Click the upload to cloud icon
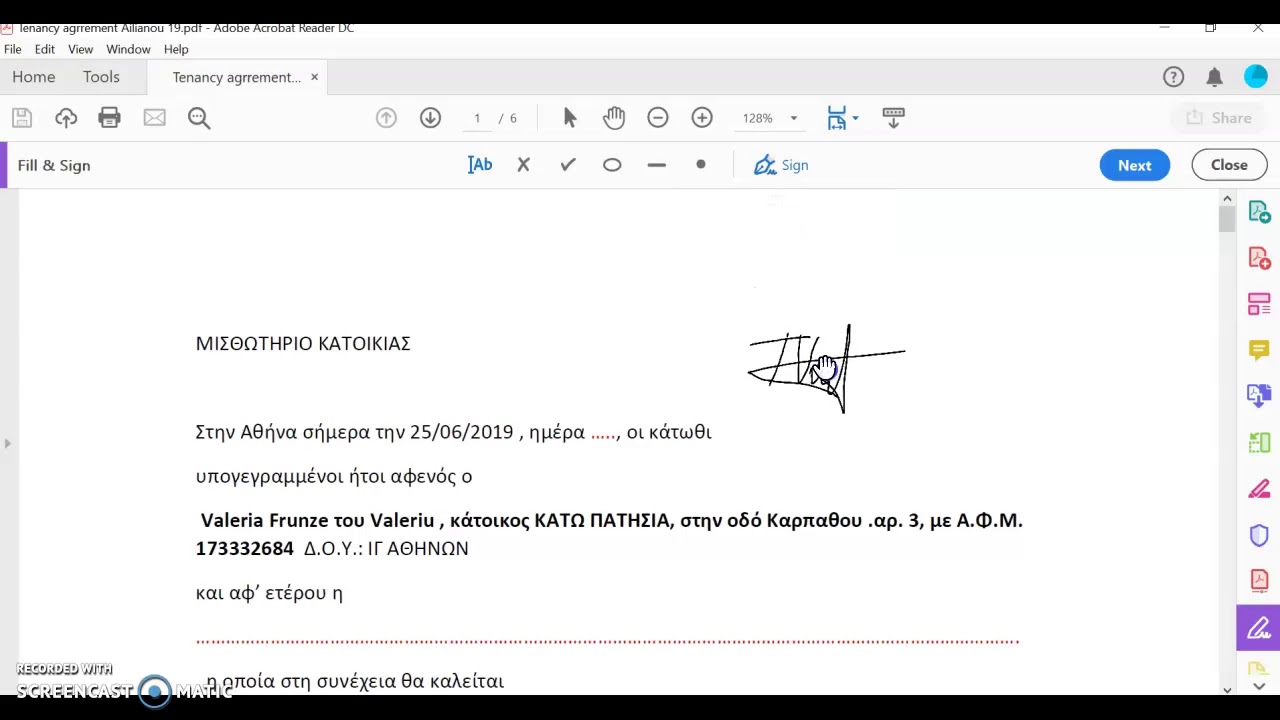This screenshot has width=1280, height=720. pyautogui.click(x=66, y=118)
